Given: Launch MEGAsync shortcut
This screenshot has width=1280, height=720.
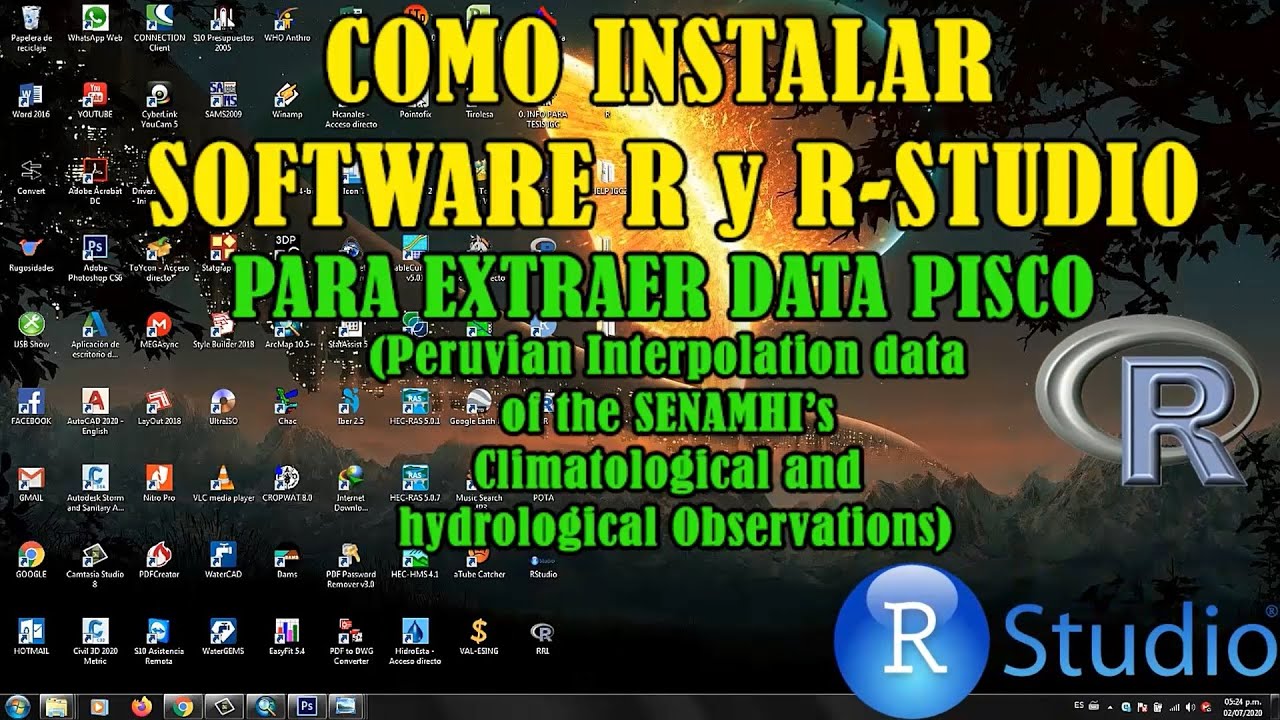Looking at the screenshot, I should pyautogui.click(x=159, y=331).
